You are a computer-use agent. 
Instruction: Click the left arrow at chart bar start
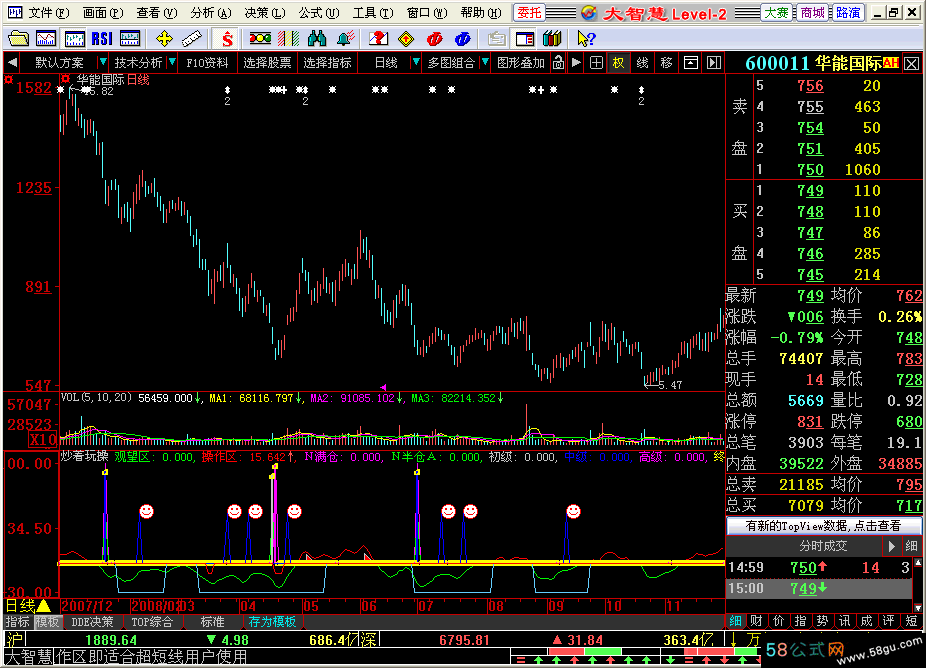[12, 63]
